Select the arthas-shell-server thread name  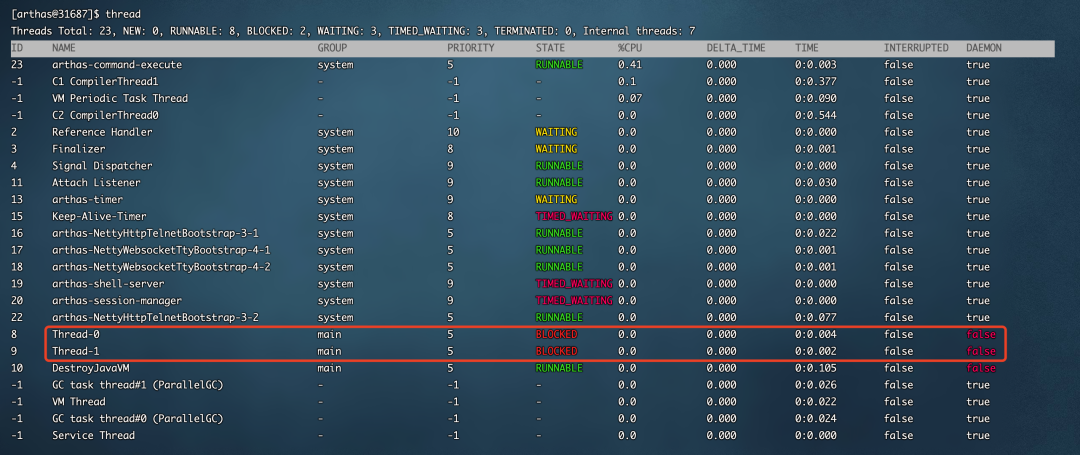tap(108, 284)
